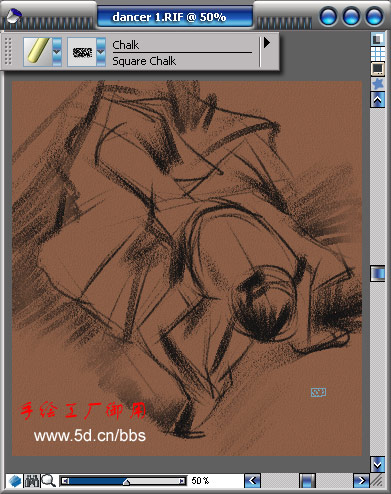Select the Chalk category label

click(x=126, y=45)
